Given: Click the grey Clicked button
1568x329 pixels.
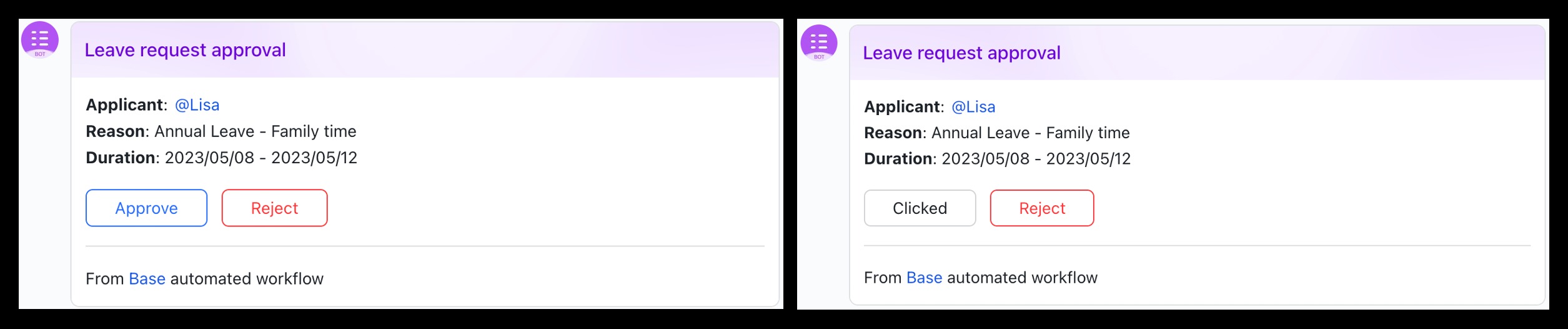Looking at the screenshot, I should tap(920, 208).
